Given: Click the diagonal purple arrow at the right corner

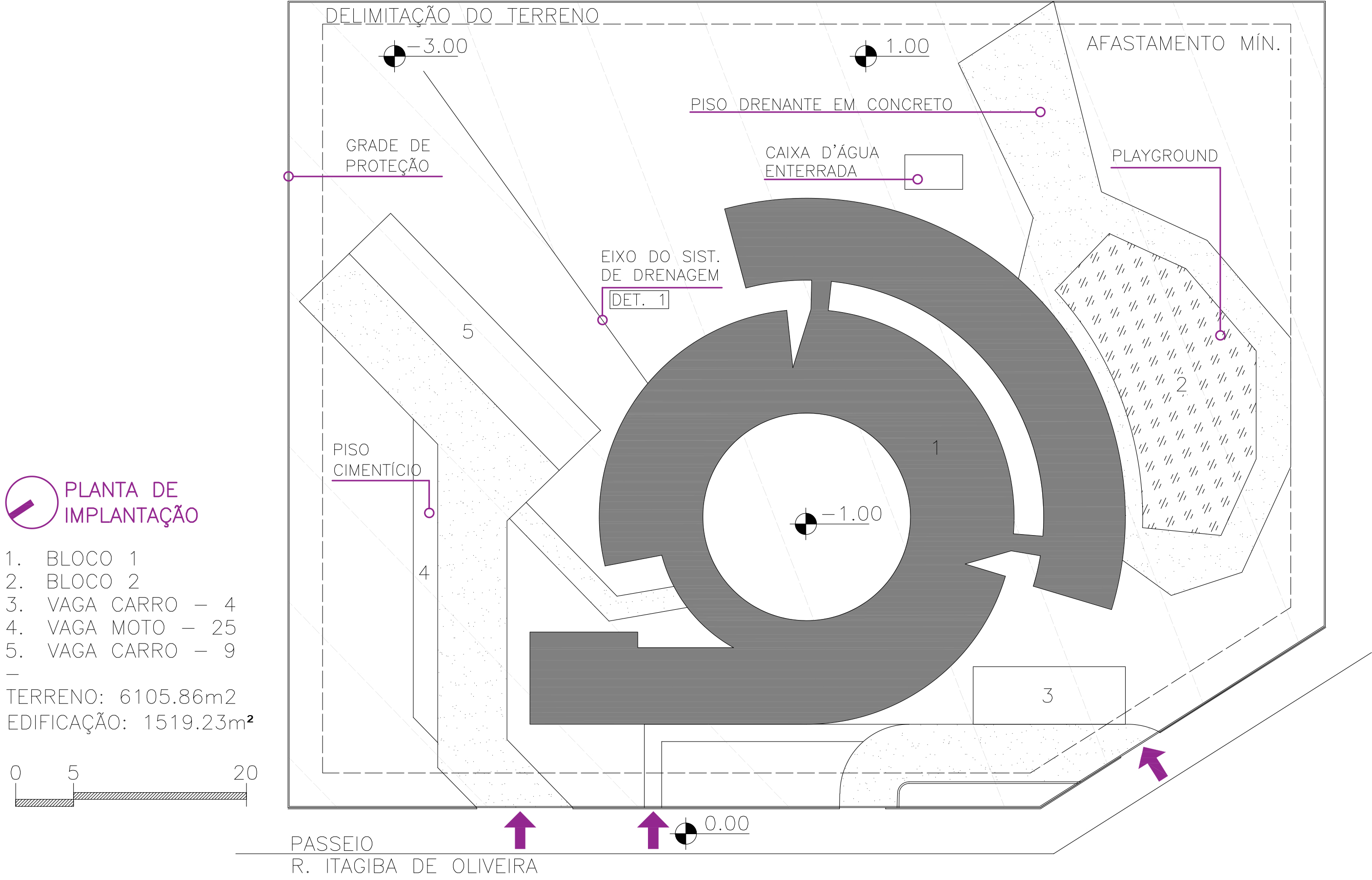Looking at the screenshot, I should pos(1152,763).
